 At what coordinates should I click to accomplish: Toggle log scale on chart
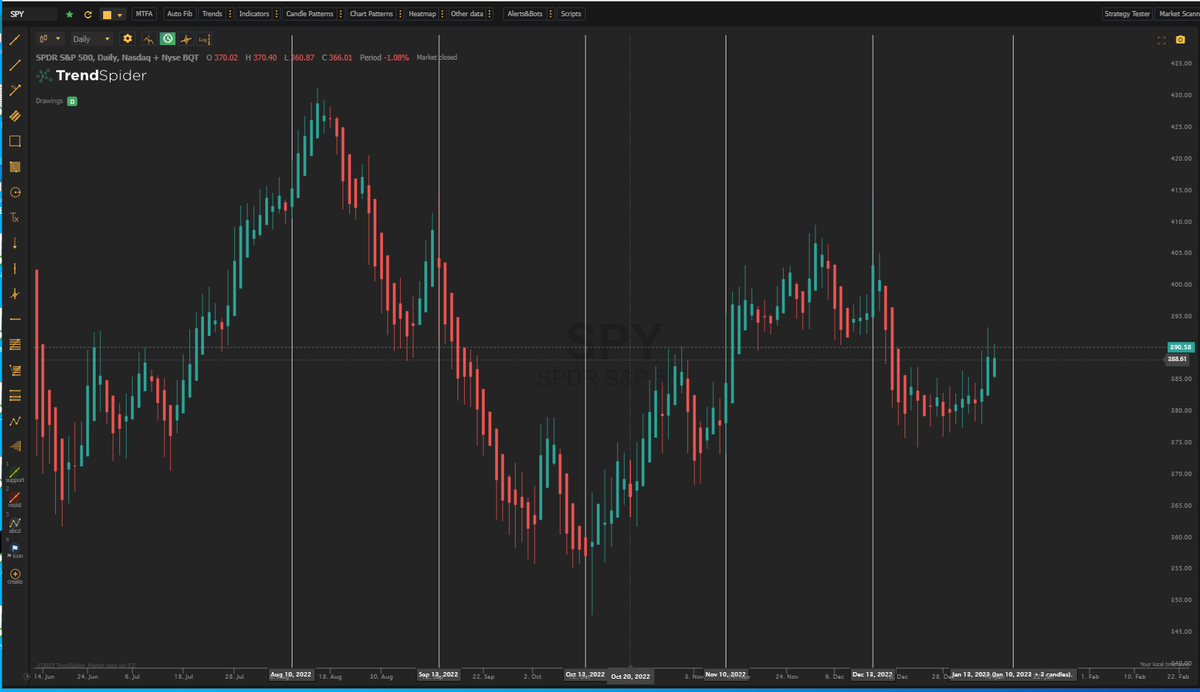(205, 39)
